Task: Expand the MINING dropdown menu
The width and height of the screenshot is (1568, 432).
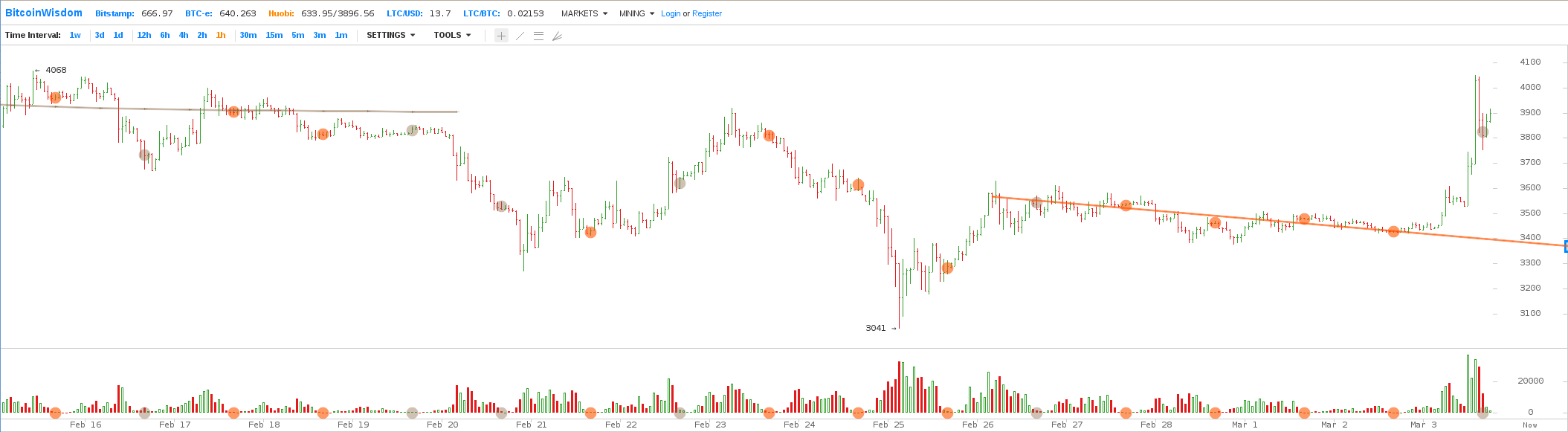Action: click(x=636, y=13)
